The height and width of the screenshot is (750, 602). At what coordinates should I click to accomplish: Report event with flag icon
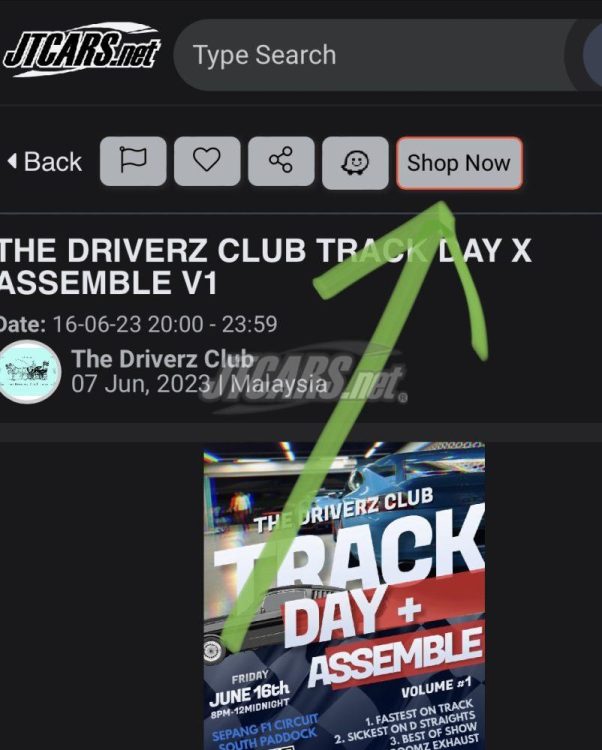coord(133,161)
